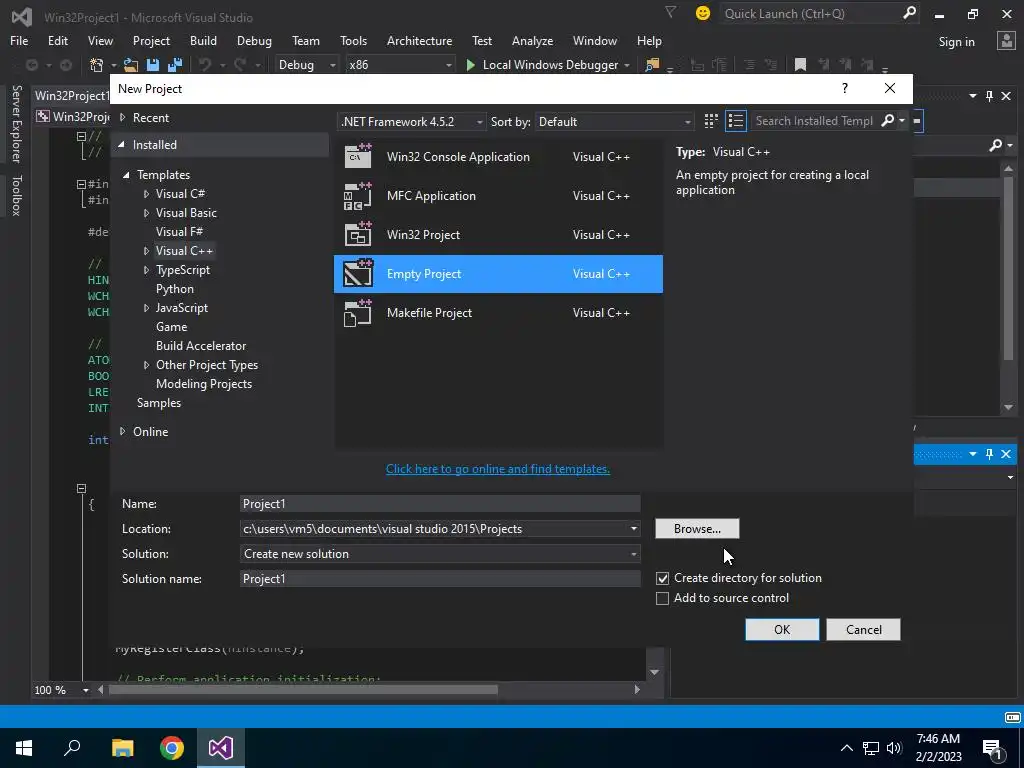Viewport: 1024px width, 768px height.
Task: Switch templates to small icons view
Action: coord(711,121)
